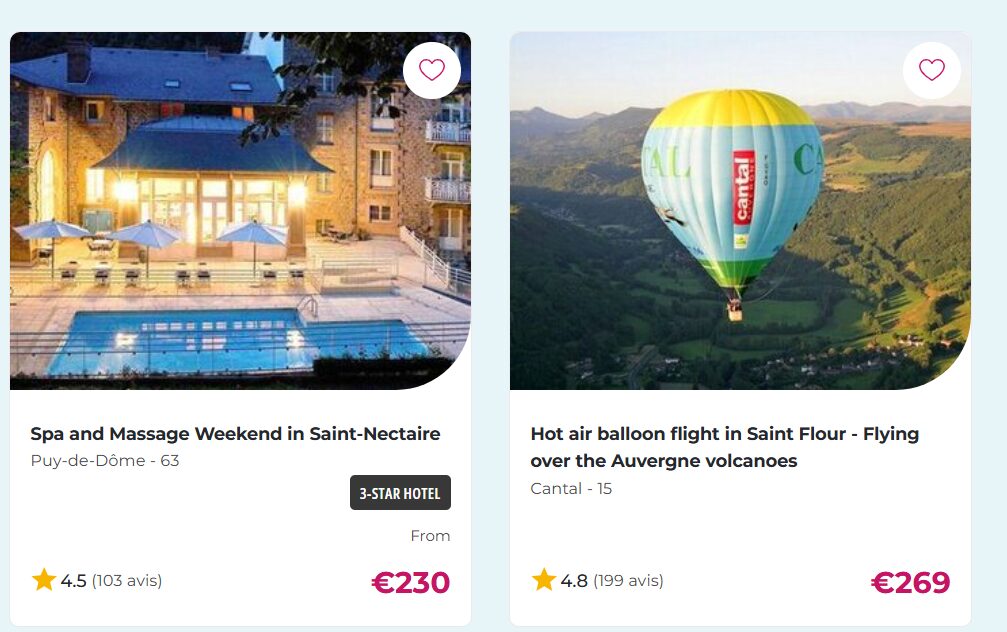Open the spa hotel pool photo
Image resolution: width=1007 pixels, height=632 pixels.
tap(240, 211)
